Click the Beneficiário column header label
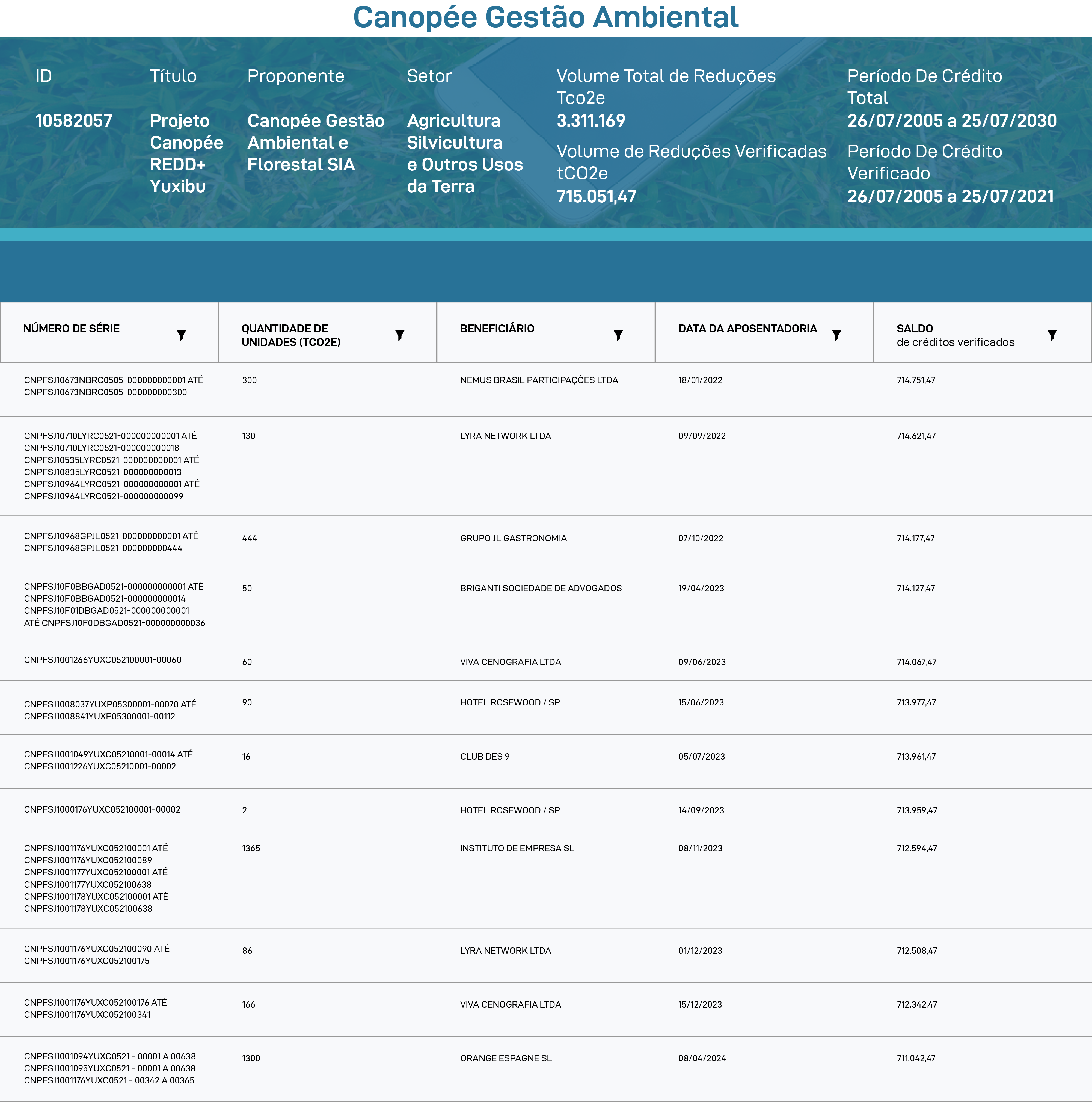Screen dimensions: 1092x1102 point(497,329)
